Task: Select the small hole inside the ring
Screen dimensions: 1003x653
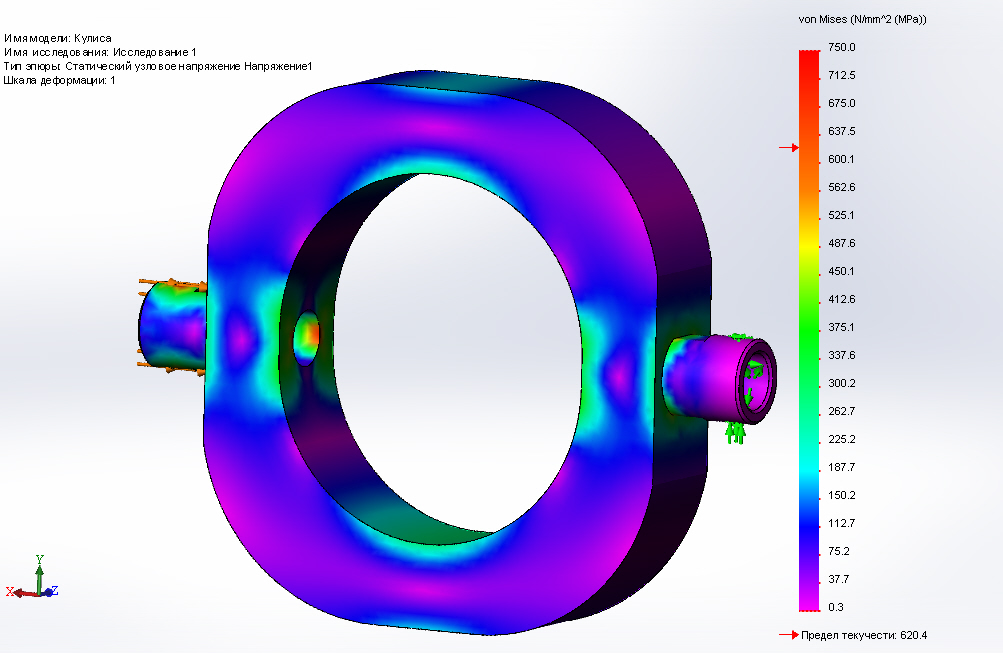Action: pyautogui.click(x=306, y=338)
